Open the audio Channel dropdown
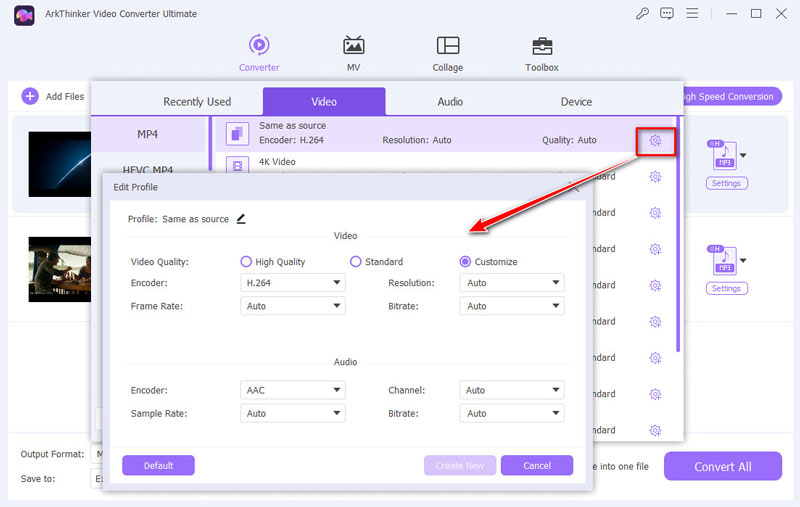 [x=512, y=390]
